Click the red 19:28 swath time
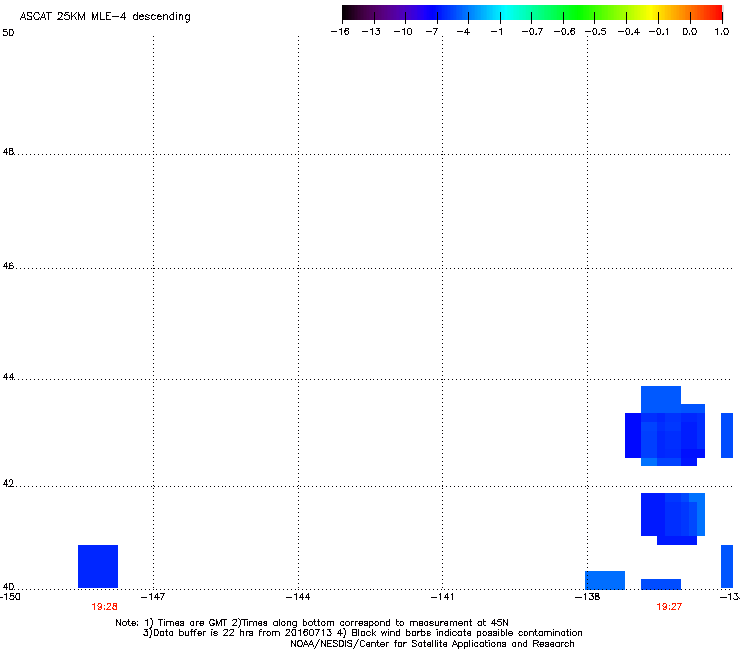Screen dimensions: 740x650 [x=104, y=607]
